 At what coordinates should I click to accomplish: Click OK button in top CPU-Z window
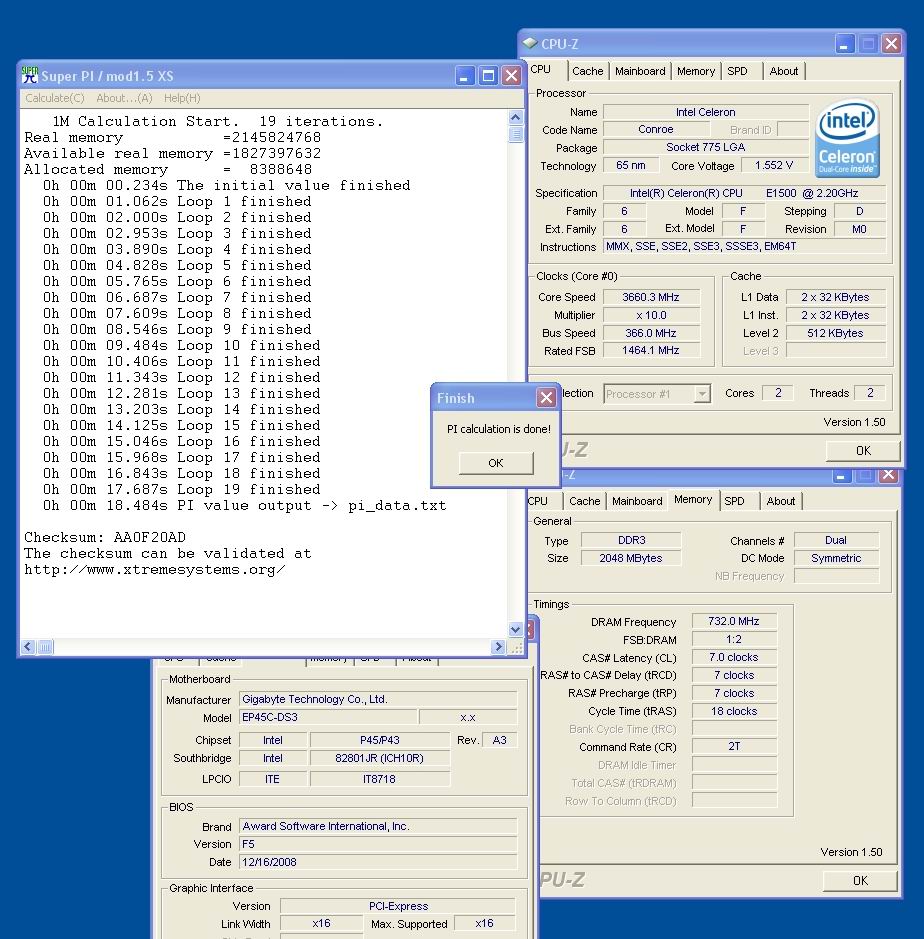tap(863, 450)
